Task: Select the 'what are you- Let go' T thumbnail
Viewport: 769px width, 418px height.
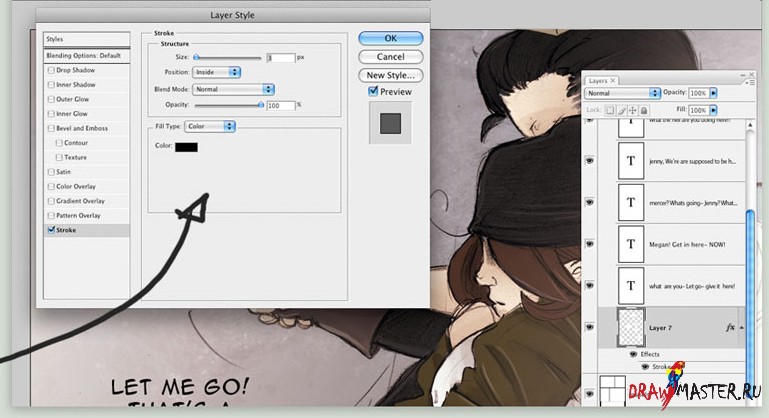Action: pos(631,286)
